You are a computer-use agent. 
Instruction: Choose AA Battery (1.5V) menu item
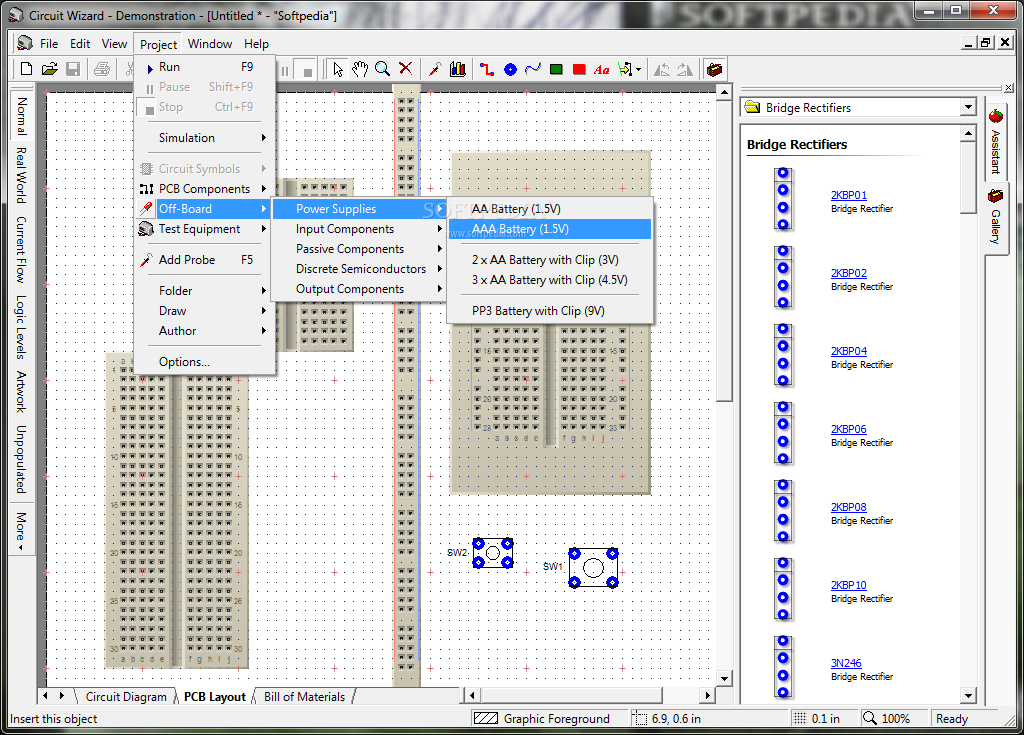tap(550, 209)
